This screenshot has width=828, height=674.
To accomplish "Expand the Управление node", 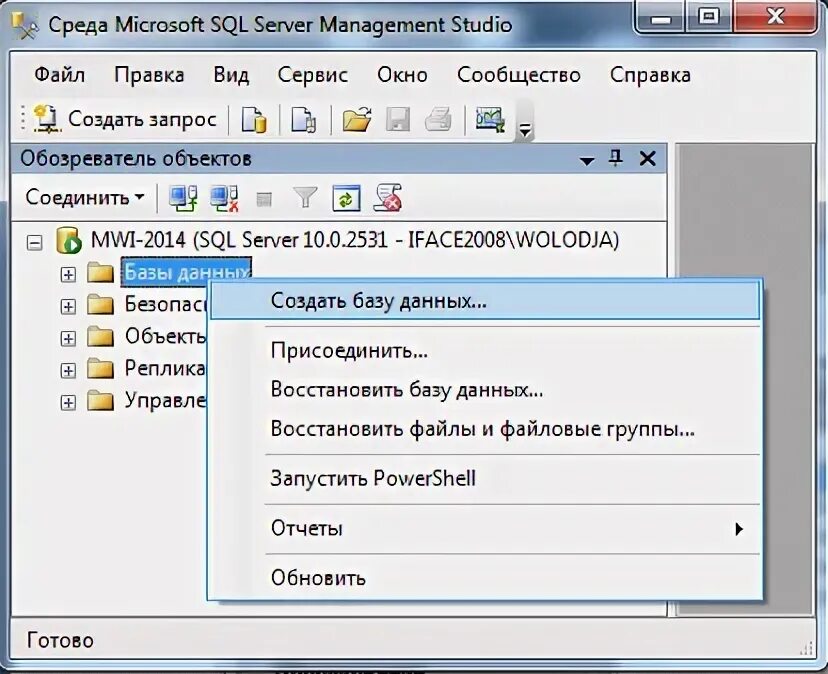I will coord(68,402).
